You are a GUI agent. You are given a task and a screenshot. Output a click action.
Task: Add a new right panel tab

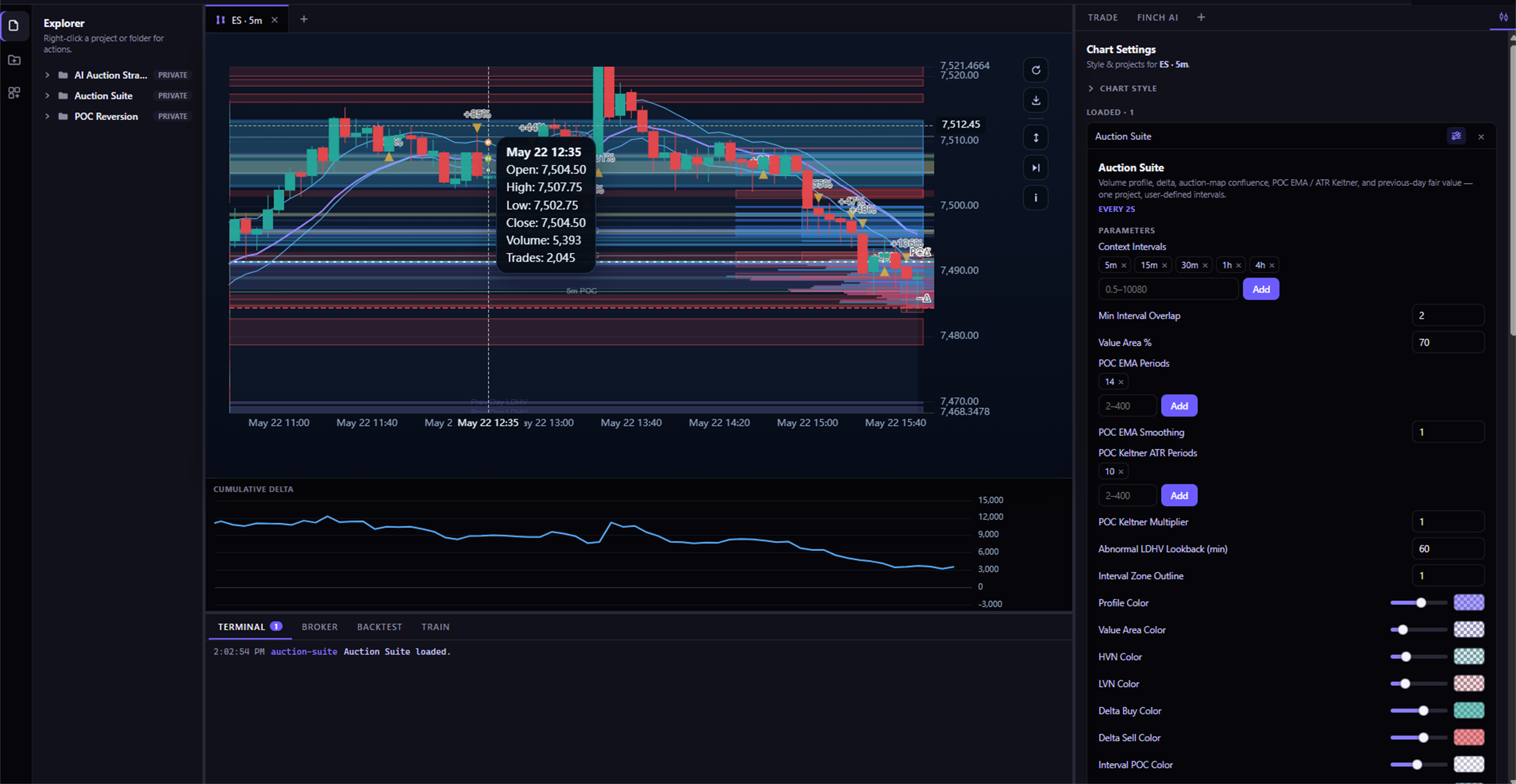(1201, 17)
